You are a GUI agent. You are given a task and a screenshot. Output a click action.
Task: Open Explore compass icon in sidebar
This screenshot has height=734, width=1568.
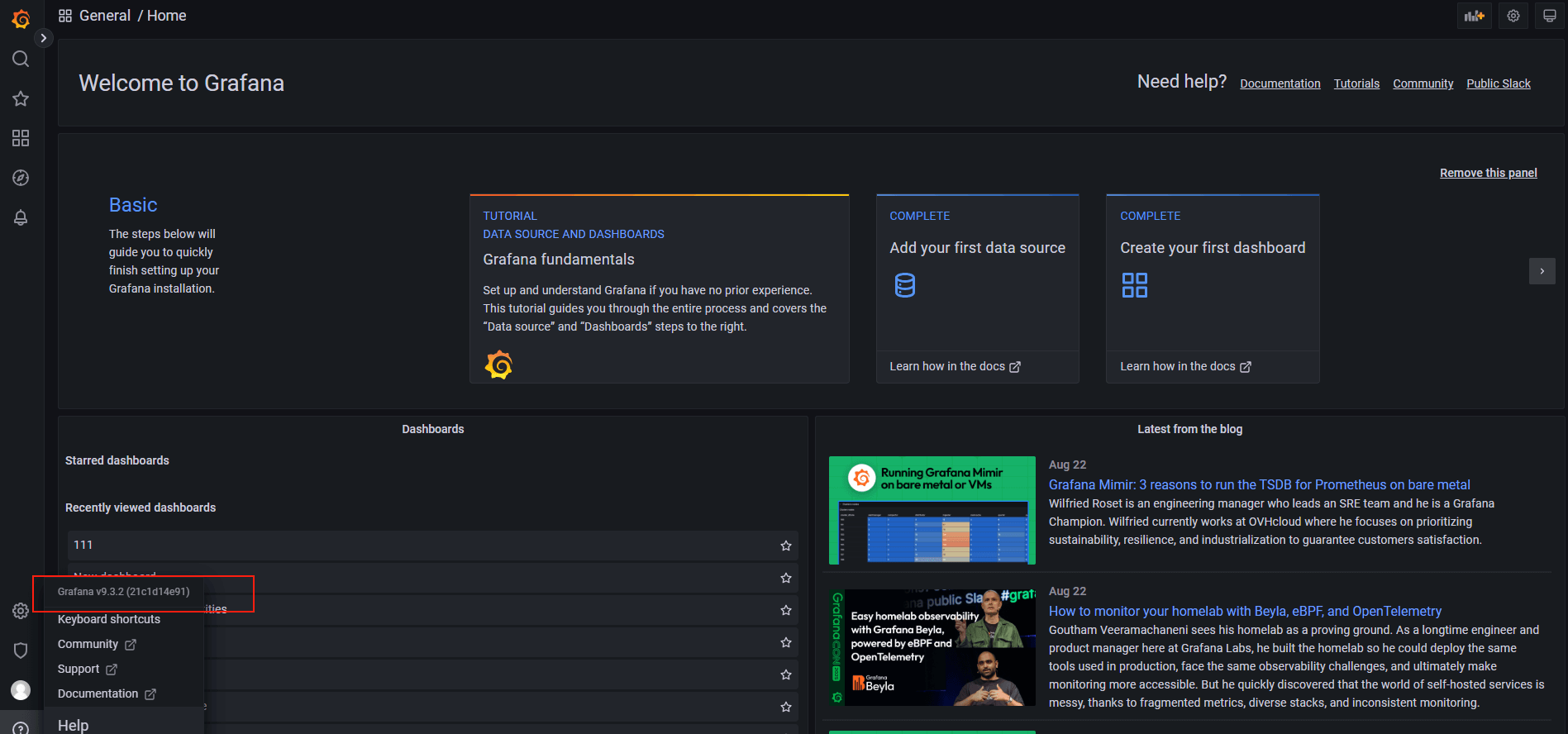point(21,178)
